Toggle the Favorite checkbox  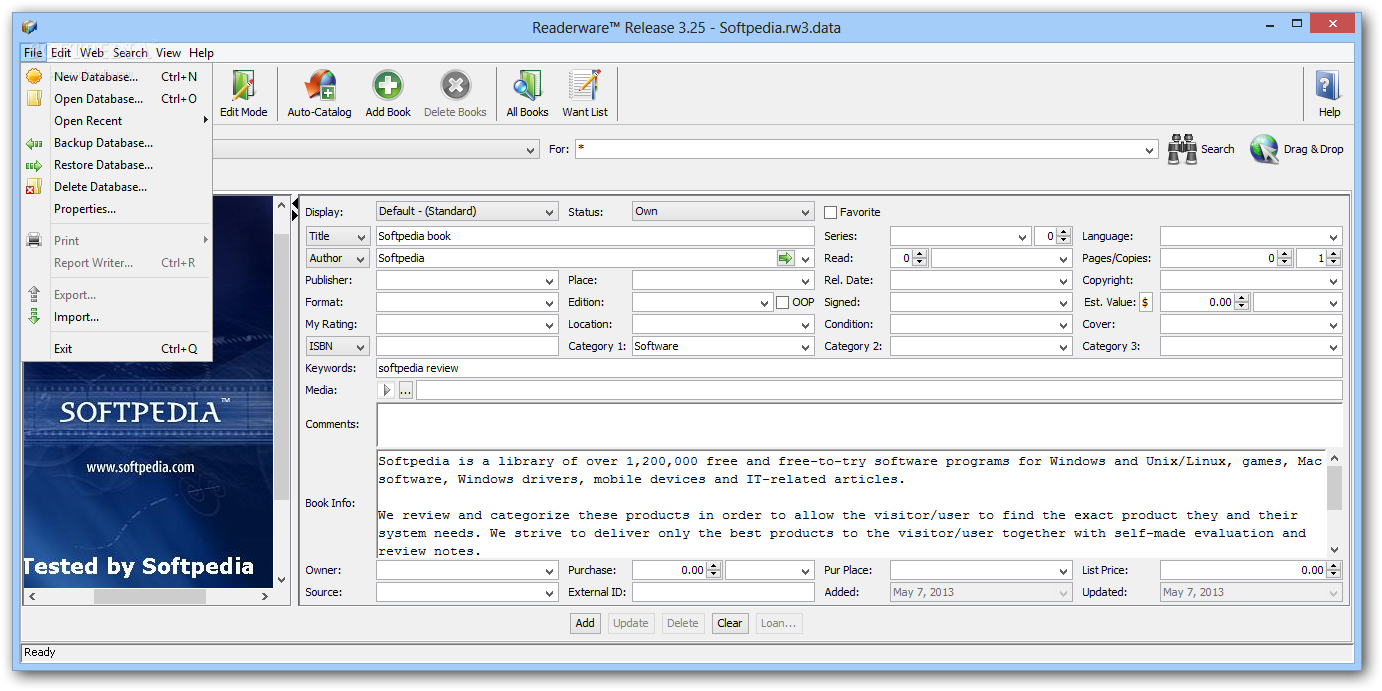[830, 212]
